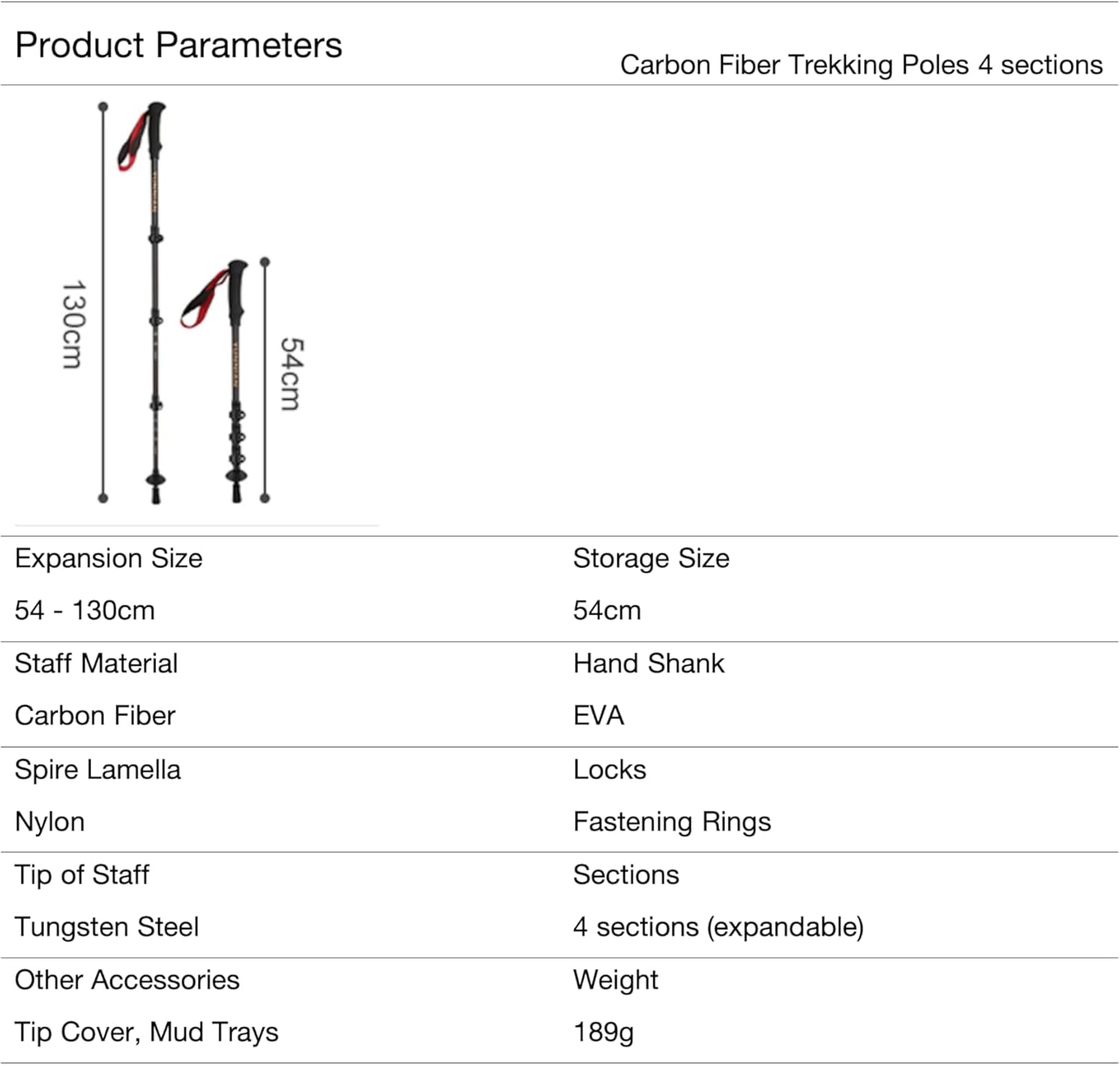
Task: Select the Storage Size label
Action: click(x=650, y=558)
